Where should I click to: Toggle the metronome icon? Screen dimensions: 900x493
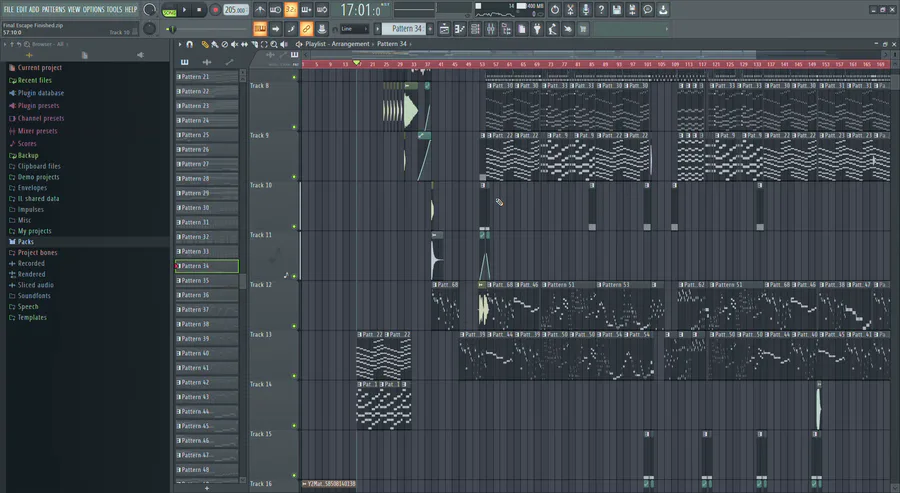click(x=259, y=10)
